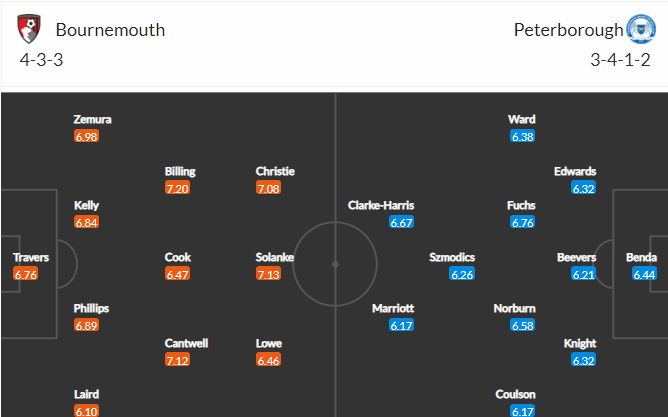Image resolution: width=668 pixels, height=417 pixels.
Task: Select Norburn's 6.58 rating badge
Action: point(522,325)
